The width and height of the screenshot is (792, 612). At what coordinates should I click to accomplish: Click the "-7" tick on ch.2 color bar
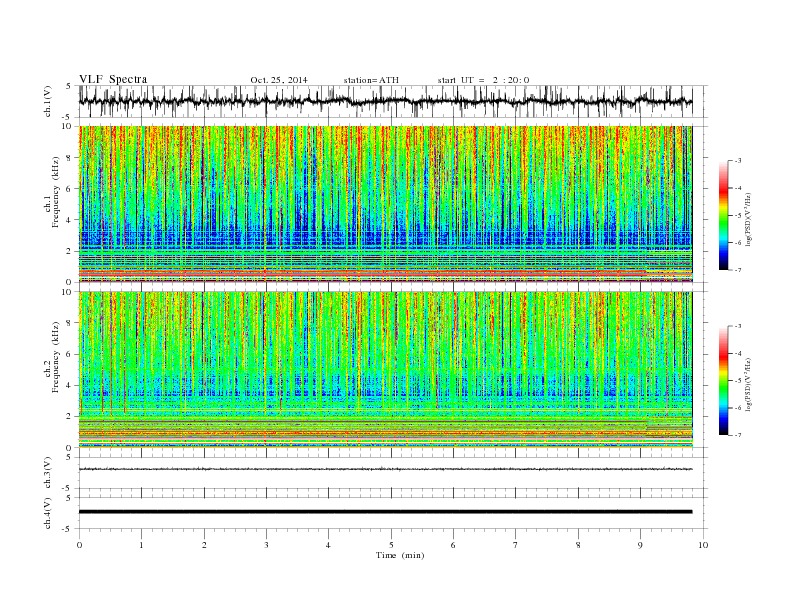737,435
